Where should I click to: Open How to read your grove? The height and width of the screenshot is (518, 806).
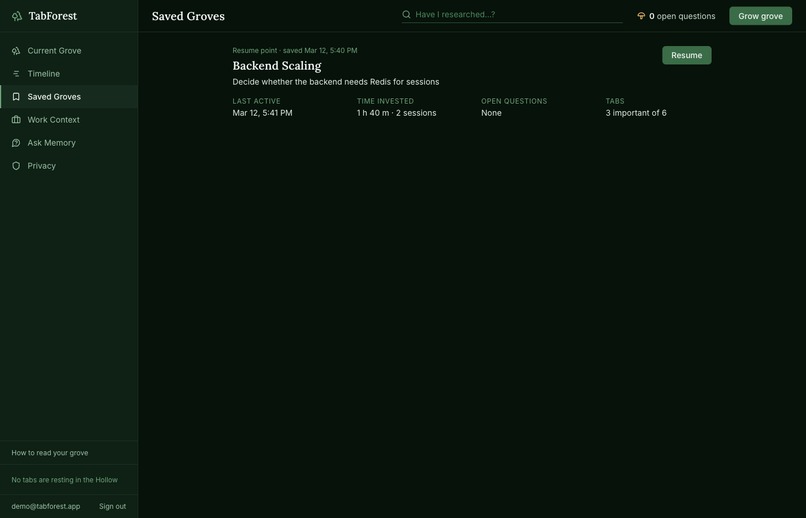tap(50, 453)
